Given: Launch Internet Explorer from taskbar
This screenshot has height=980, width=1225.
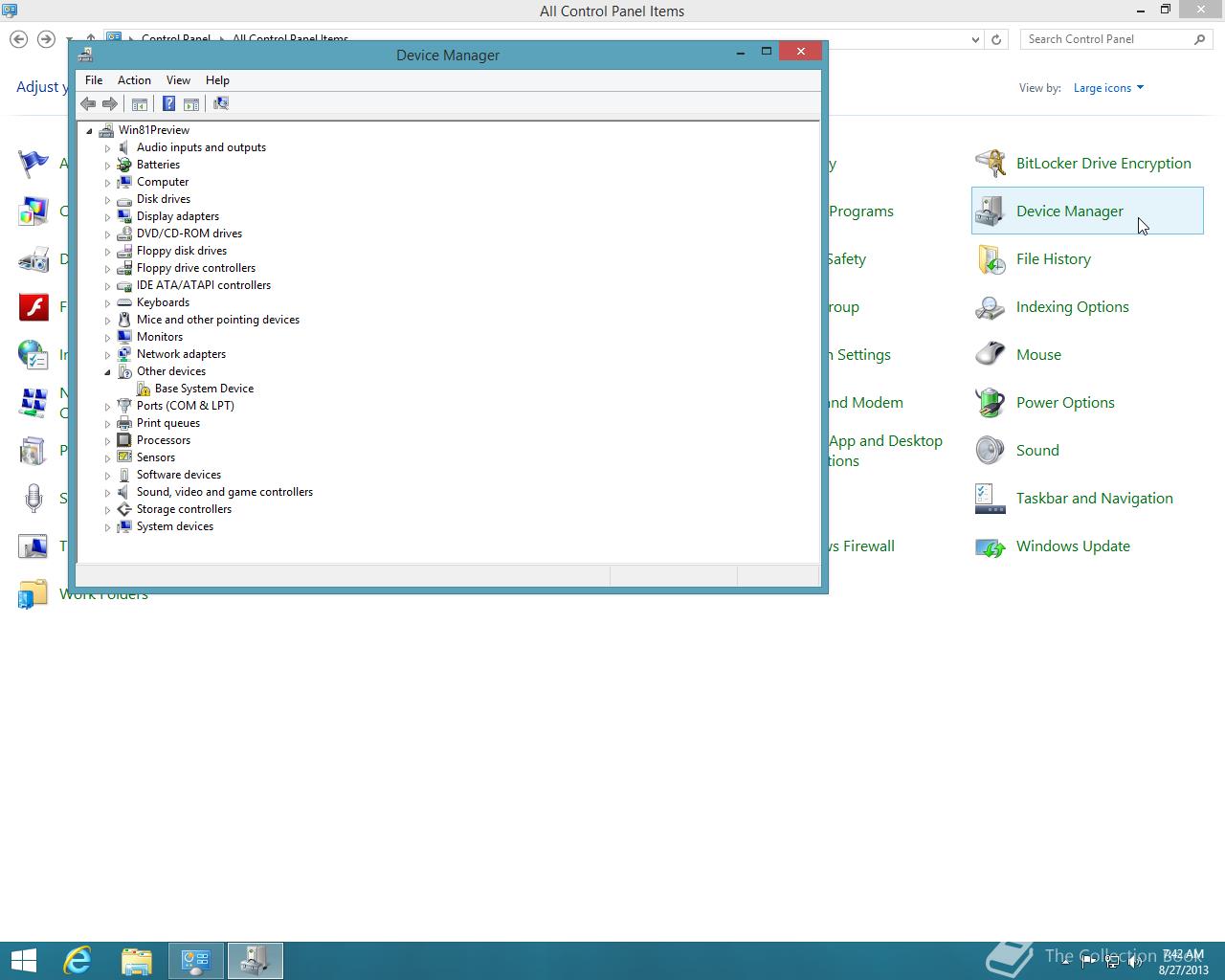Looking at the screenshot, I should pos(78,961).
